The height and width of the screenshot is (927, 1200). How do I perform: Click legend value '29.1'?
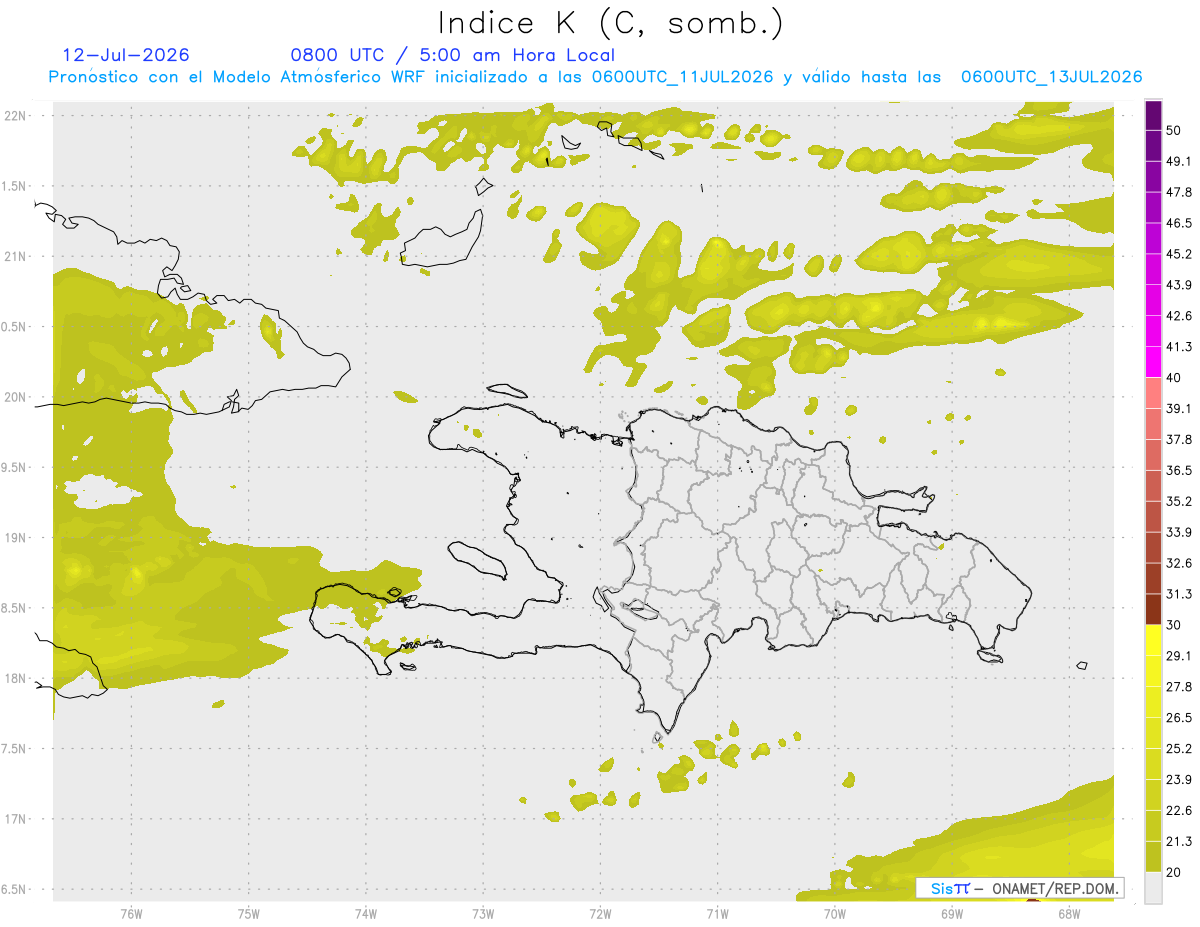point(1179,656)
